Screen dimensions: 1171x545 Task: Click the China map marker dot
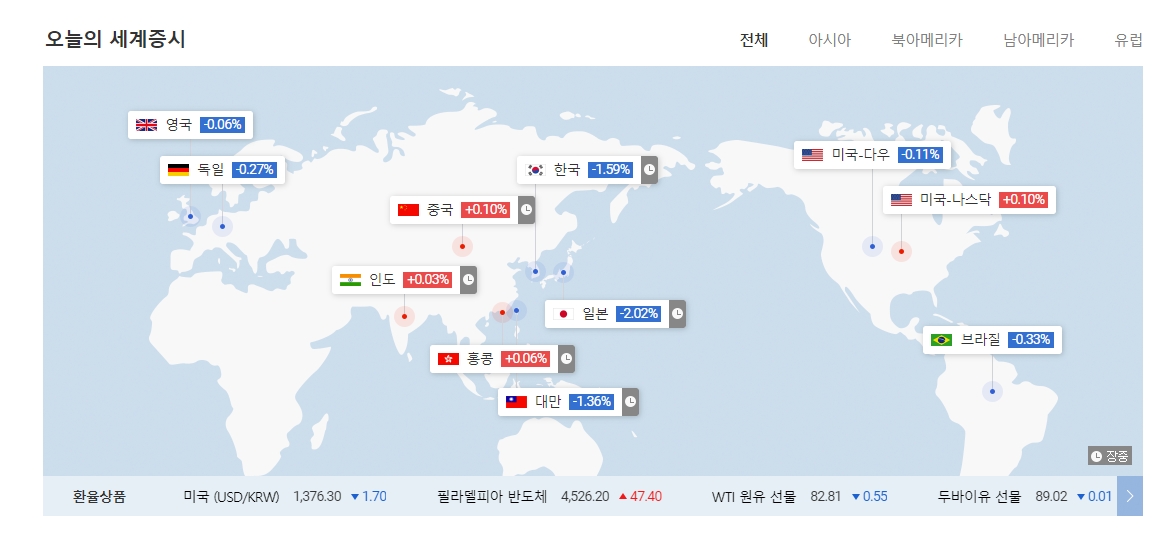[x=462, y=246]
